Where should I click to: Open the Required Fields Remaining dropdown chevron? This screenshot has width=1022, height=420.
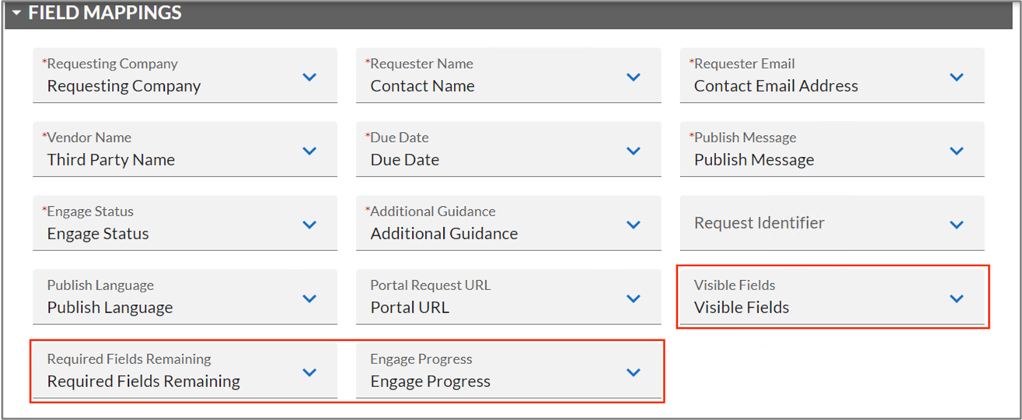click(x=310, y=372)
